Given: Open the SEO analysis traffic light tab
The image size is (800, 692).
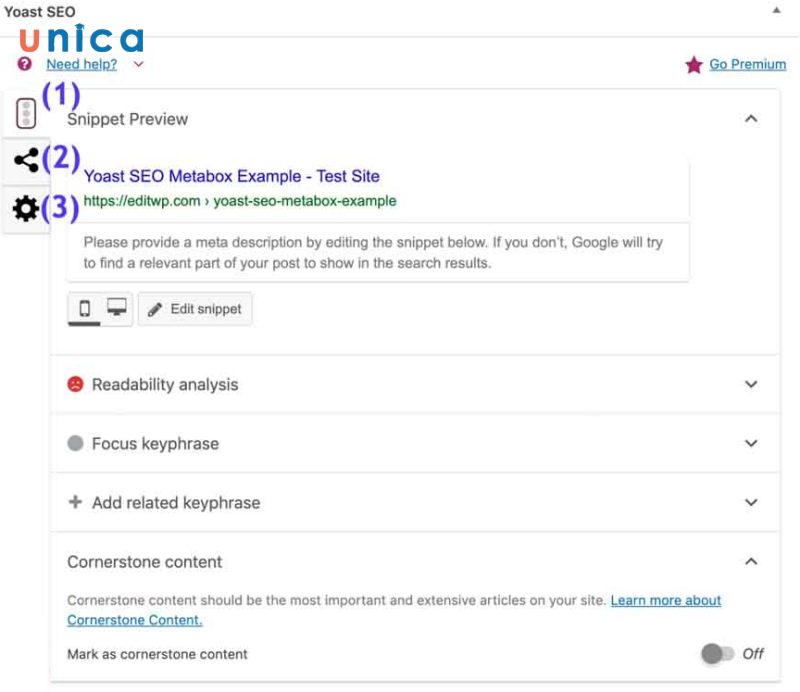Looking at the screenshot, I should (25, 111).
